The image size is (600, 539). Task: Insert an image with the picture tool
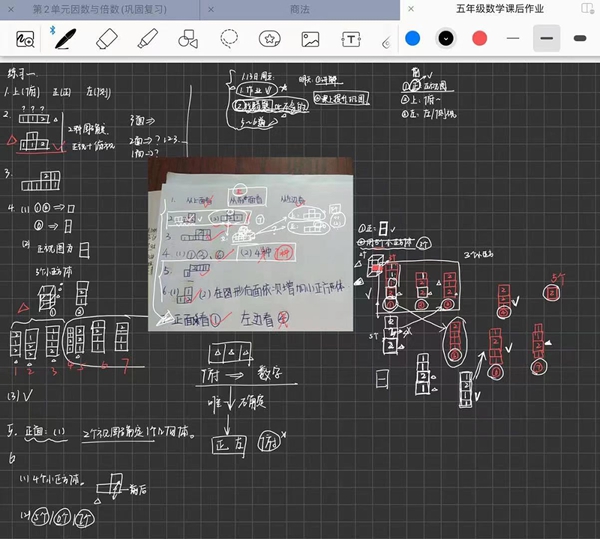tap(310, 39)
